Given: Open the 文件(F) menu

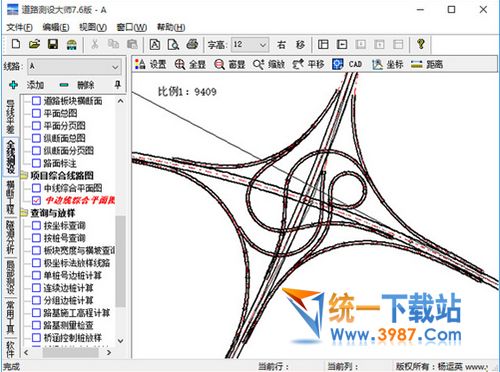Looking at the screenshot, I should [19, 27].
